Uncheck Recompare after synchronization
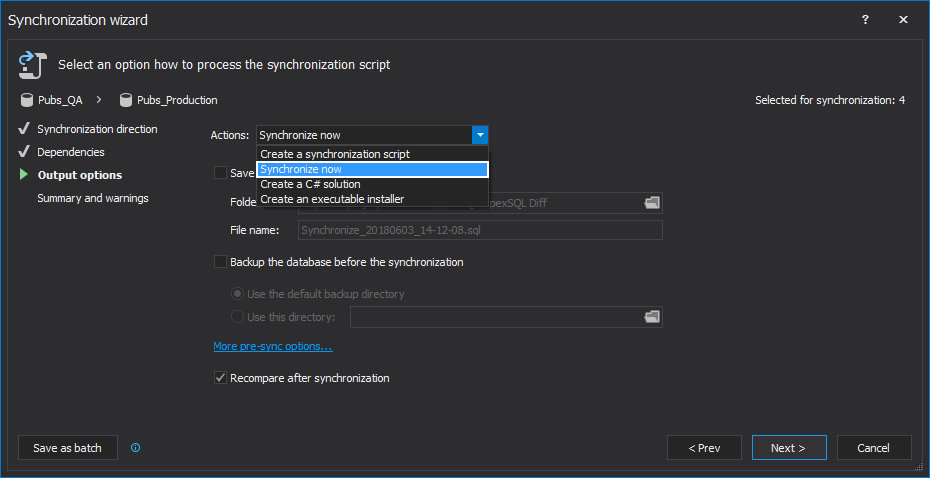 220,378
